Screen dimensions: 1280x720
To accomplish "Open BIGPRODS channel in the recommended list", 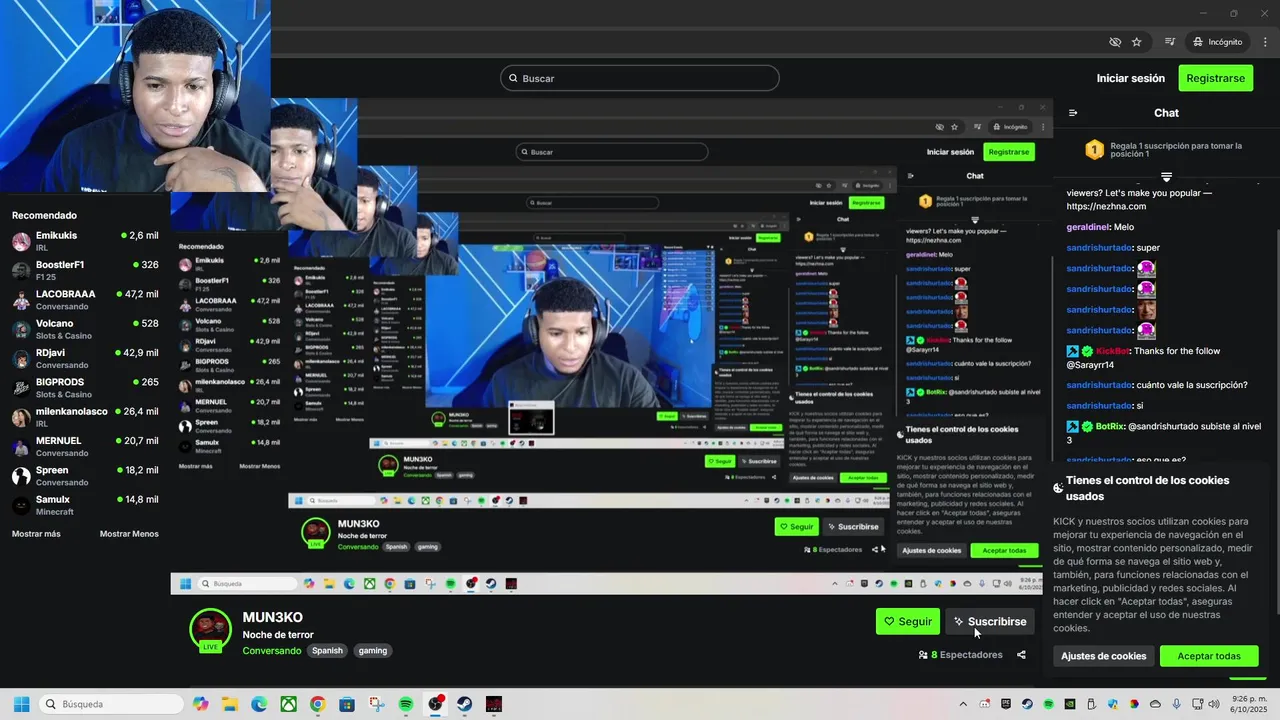I will [x=85, y=388].
